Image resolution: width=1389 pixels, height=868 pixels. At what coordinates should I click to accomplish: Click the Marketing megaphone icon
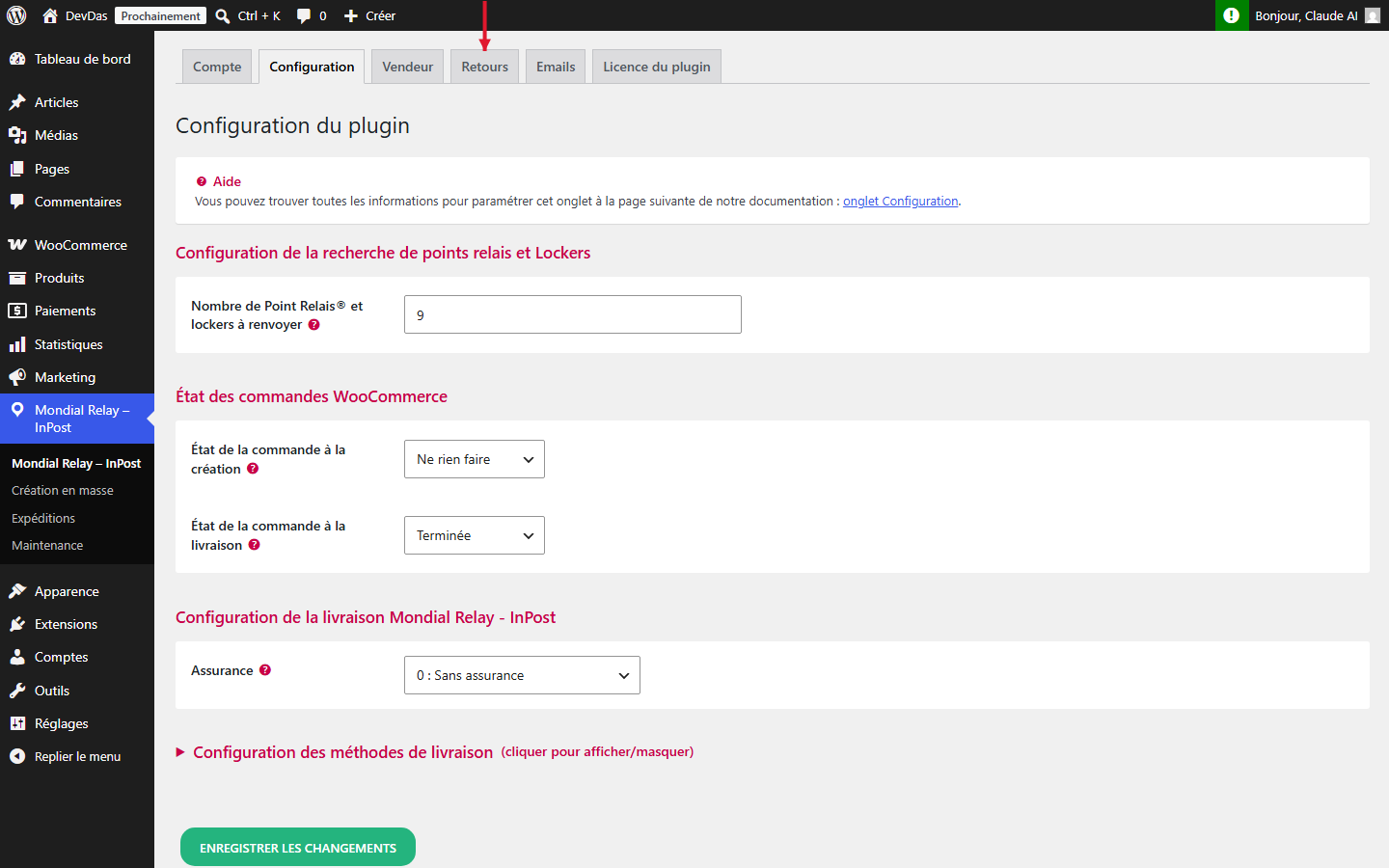pos(17,377)
